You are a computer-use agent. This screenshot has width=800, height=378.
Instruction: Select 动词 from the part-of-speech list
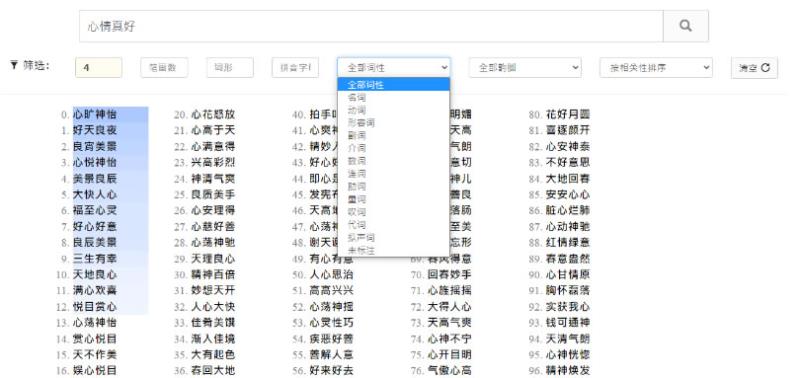point(393,110)
